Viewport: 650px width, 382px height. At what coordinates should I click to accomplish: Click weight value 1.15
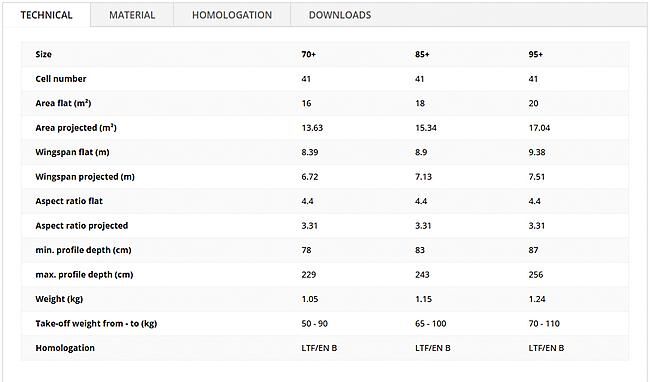point(423,299)
